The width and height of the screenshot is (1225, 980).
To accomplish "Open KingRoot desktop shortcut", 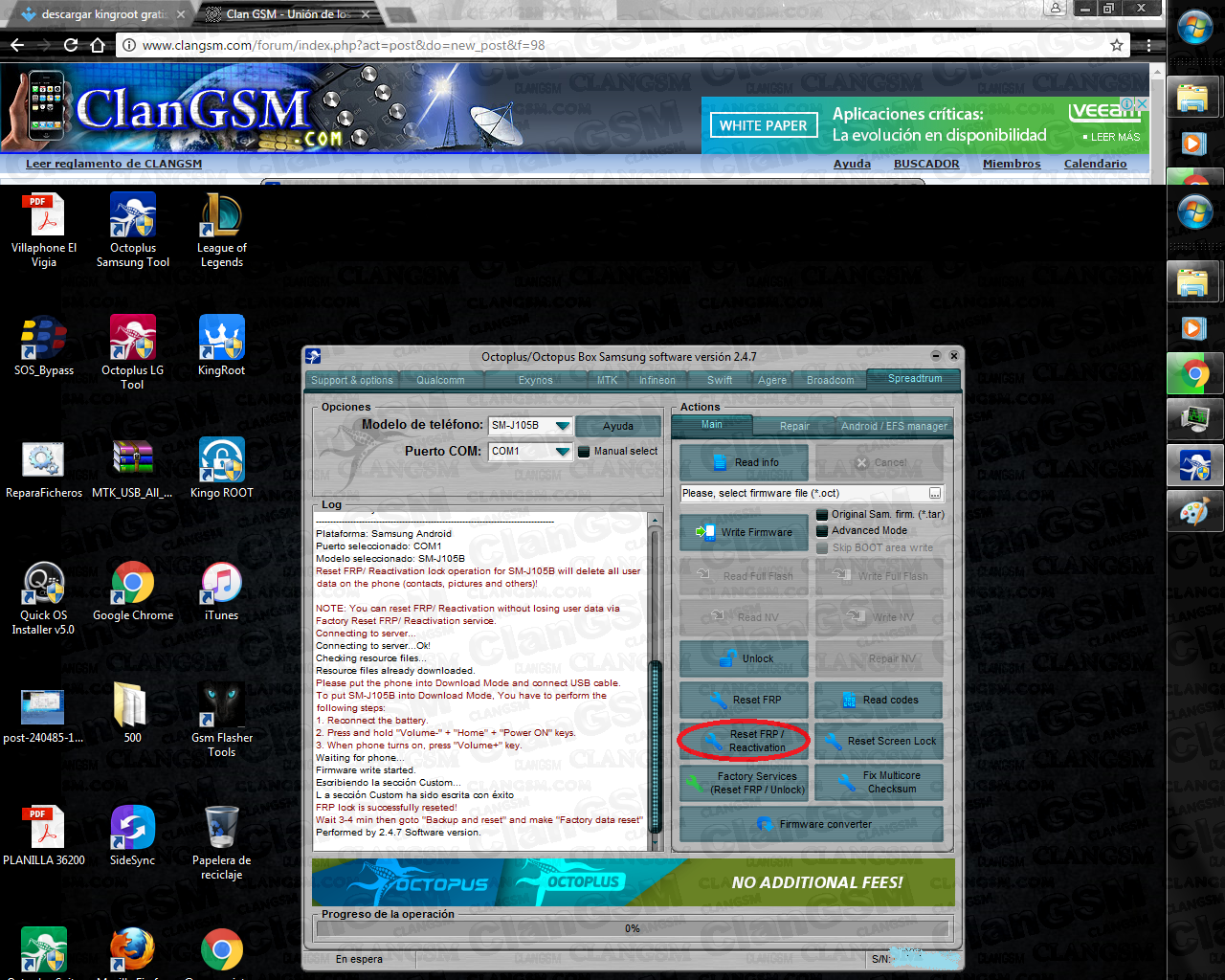I will 221,345.
